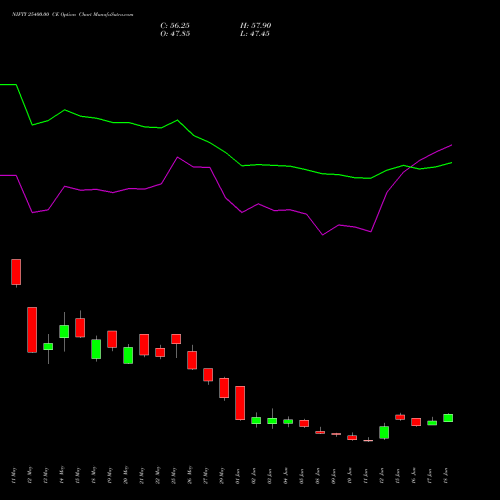Select the low value L: 47.45
This screenshot has height=500, width=500.
pyautogui.click(x=255, y=34)
